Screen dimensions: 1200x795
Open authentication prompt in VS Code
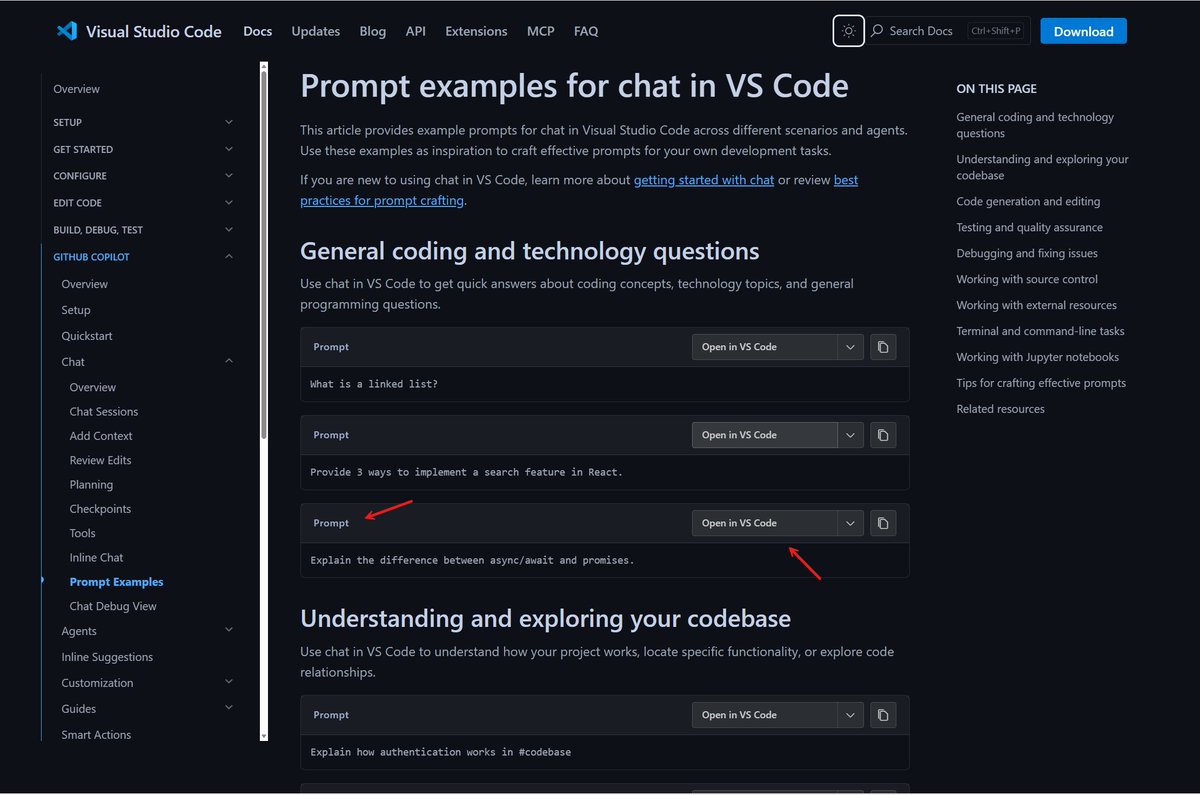(764, 715)
